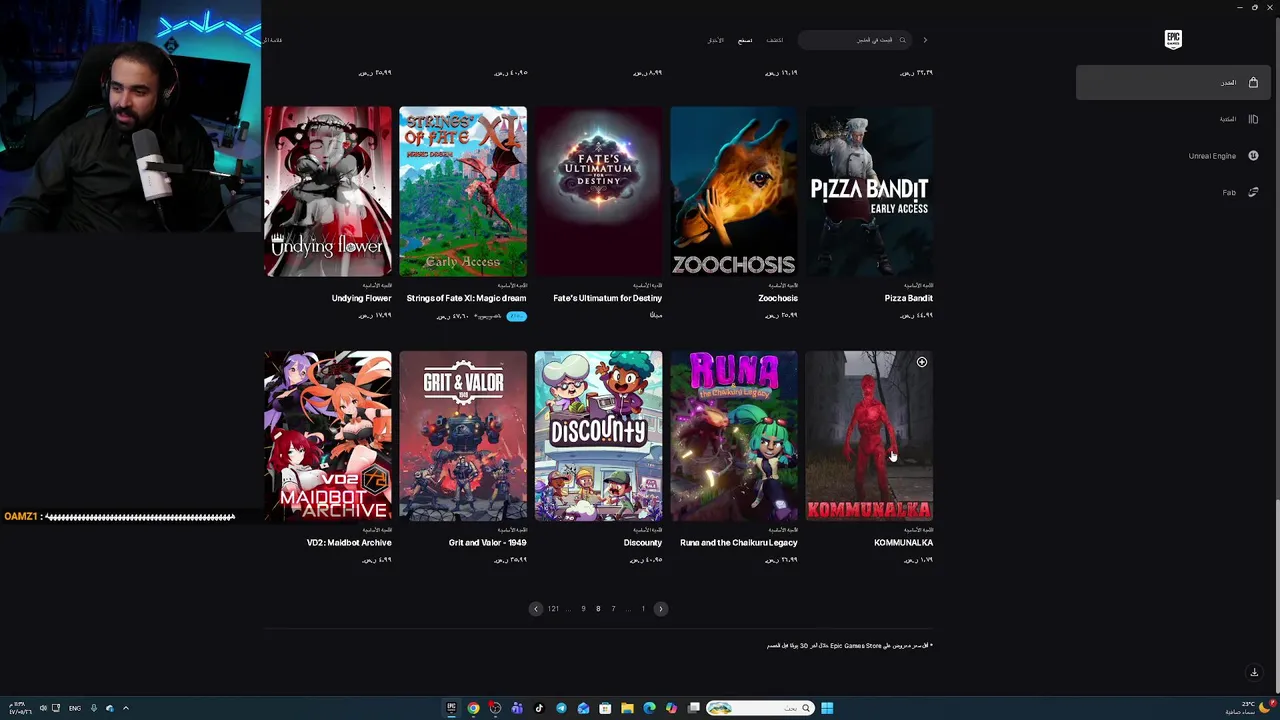Click the 'Fate's Ultimatum for Destiny' title

pos(607,298)
